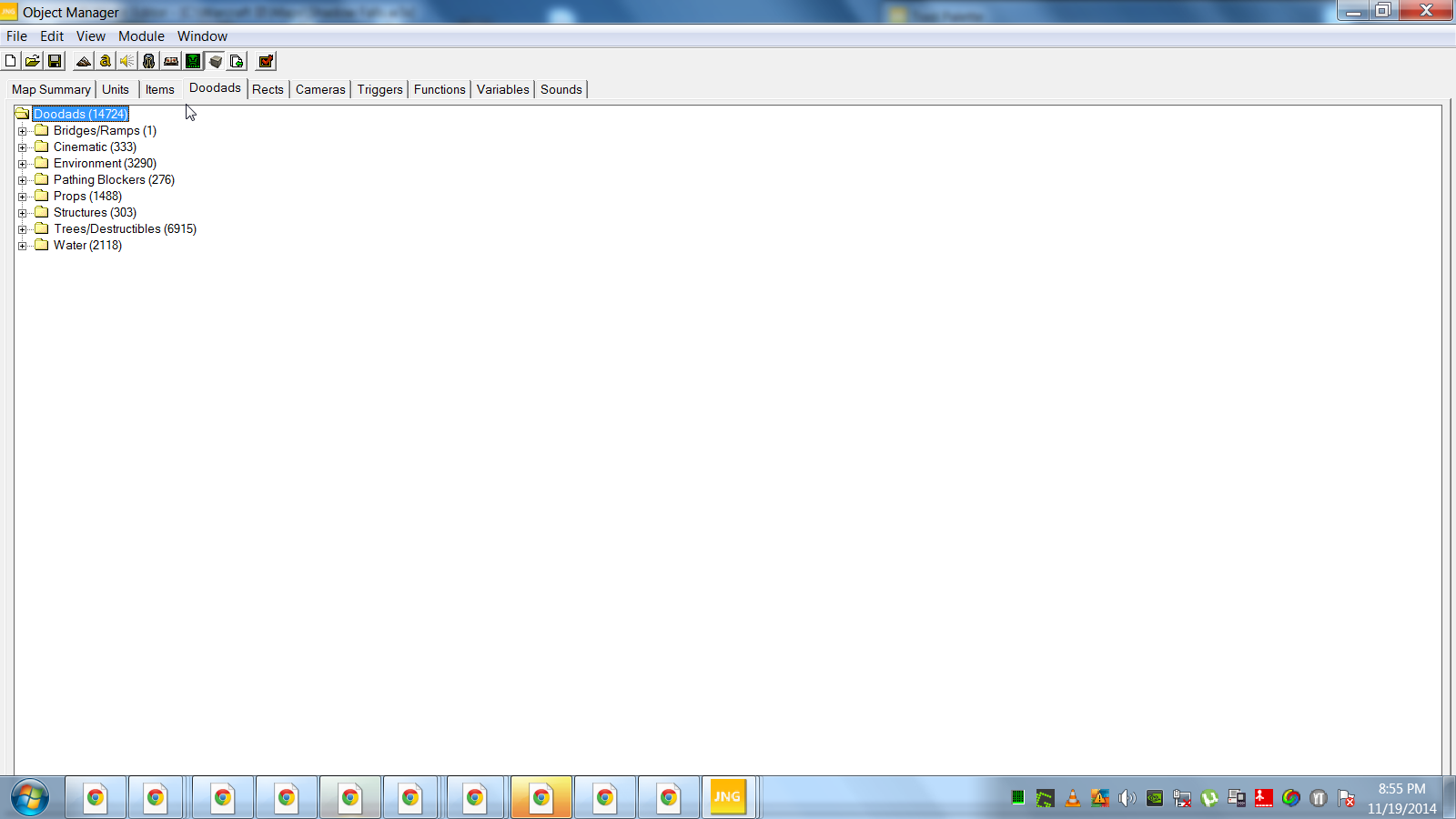
Task: Select the 'Cinematic (333)' folder row
Action: point(95,147)
